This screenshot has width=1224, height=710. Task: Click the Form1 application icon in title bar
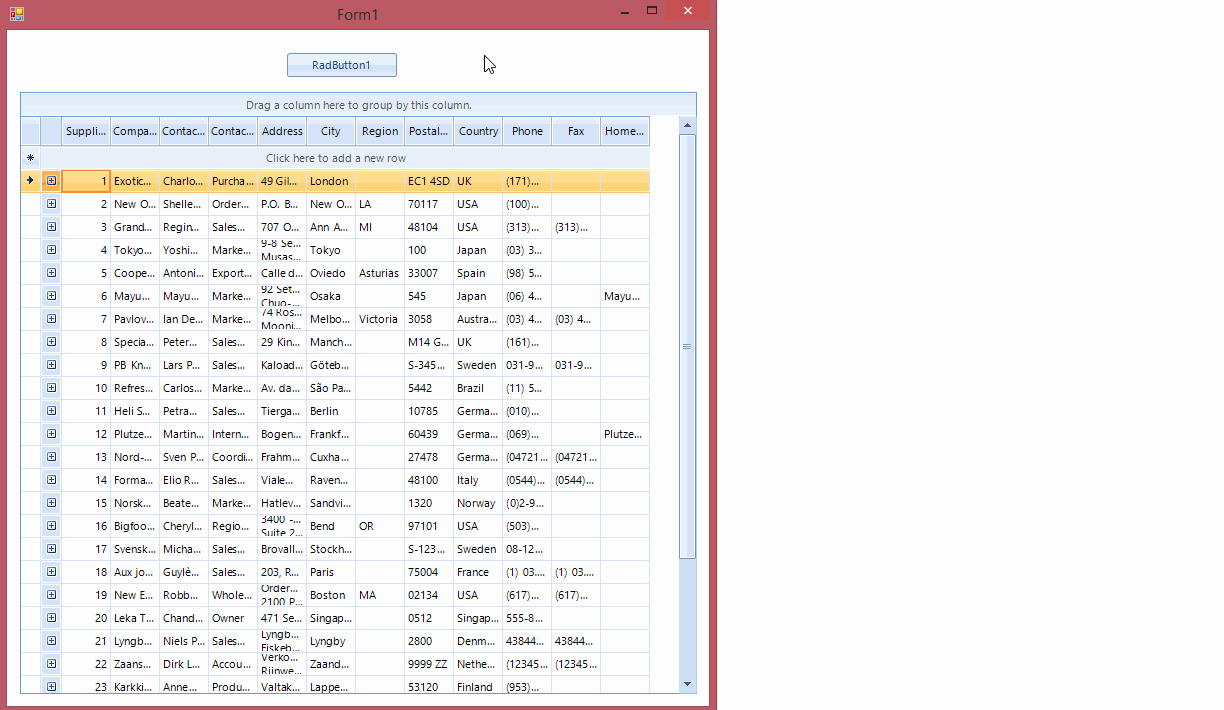click(16, 14)
